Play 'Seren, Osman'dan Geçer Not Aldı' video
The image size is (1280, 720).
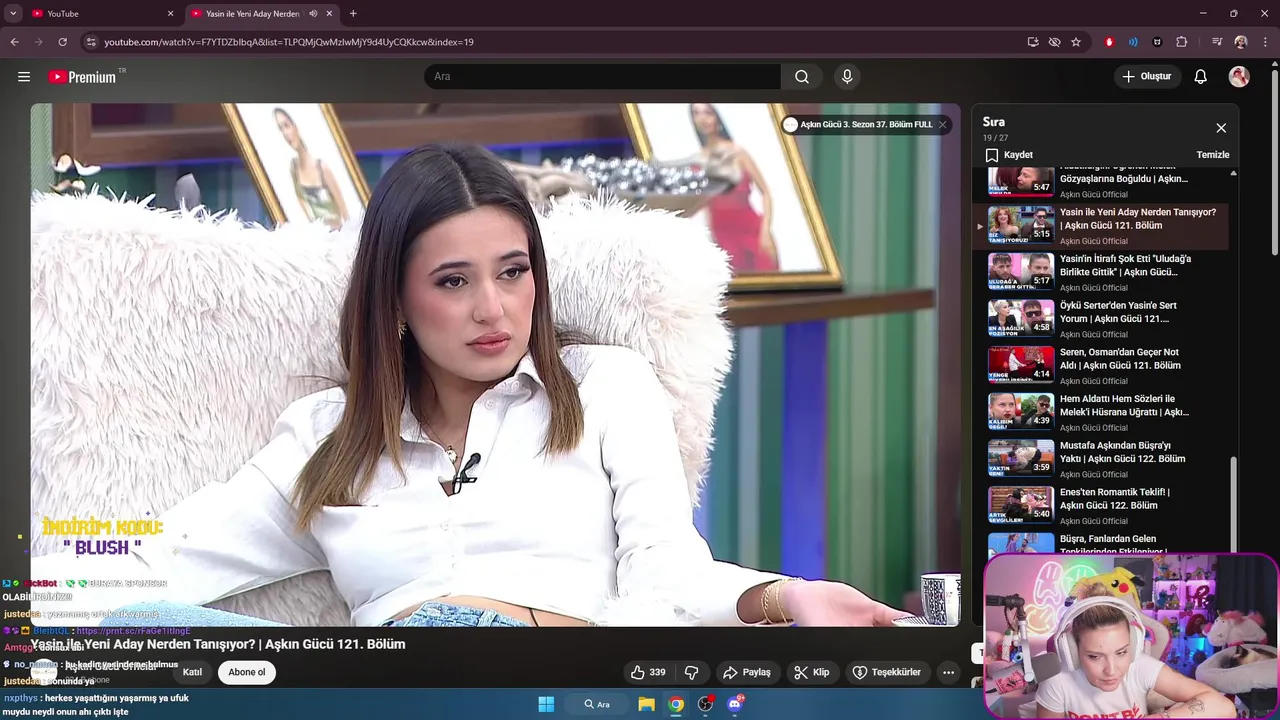(1102, 365)
